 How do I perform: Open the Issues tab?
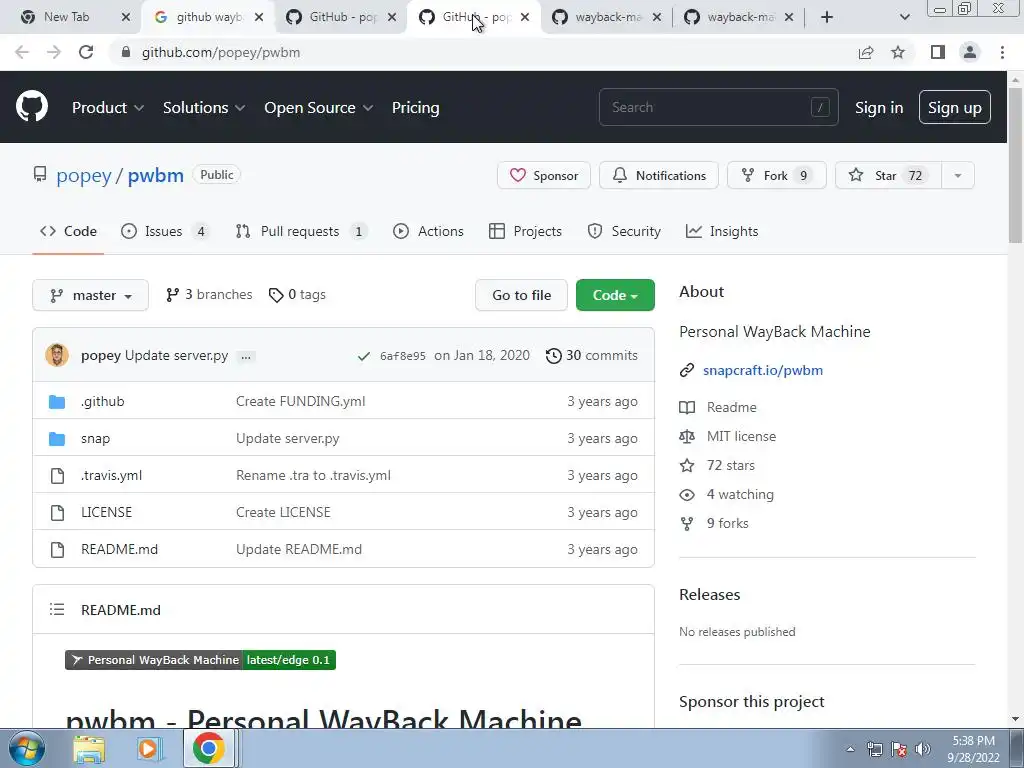[165, 231]
